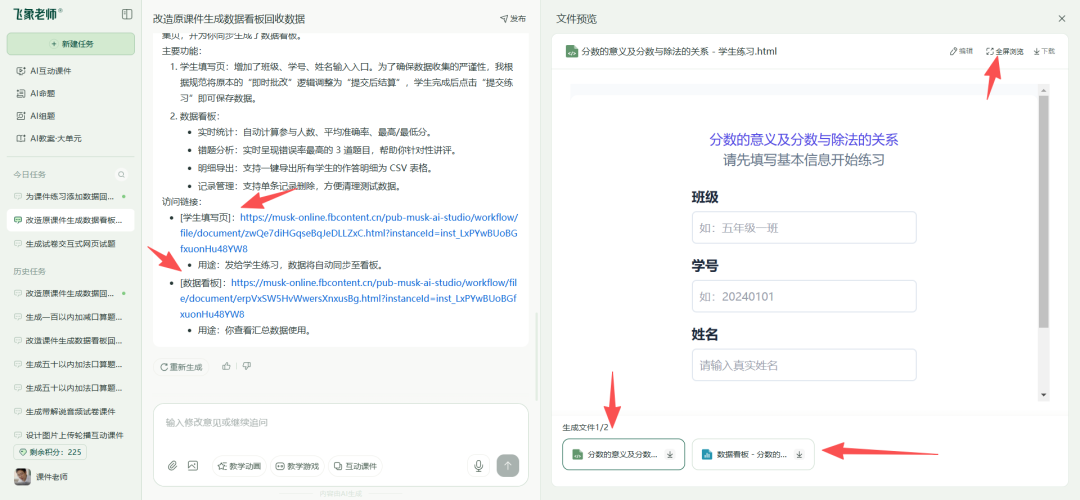Click the 姓名 input field
Viewport: 1080px width, 500px height.
click(804, 365)
